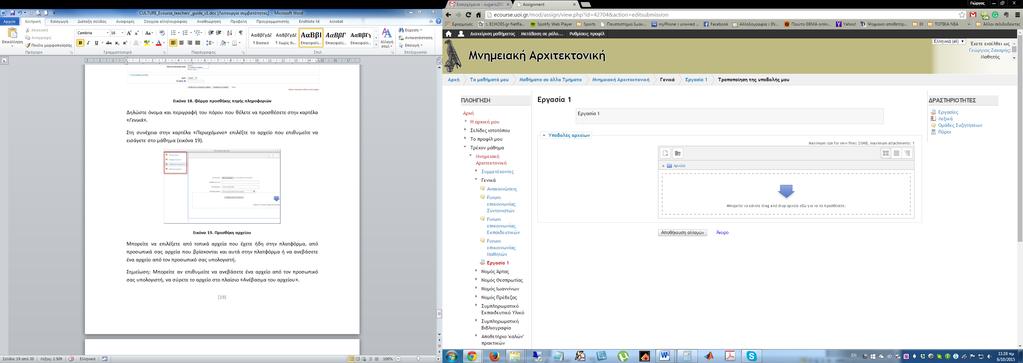This screenshot has width=1023, height=363.
Task: Open the font color dropdown arrow
Action: tap(164, 43)
